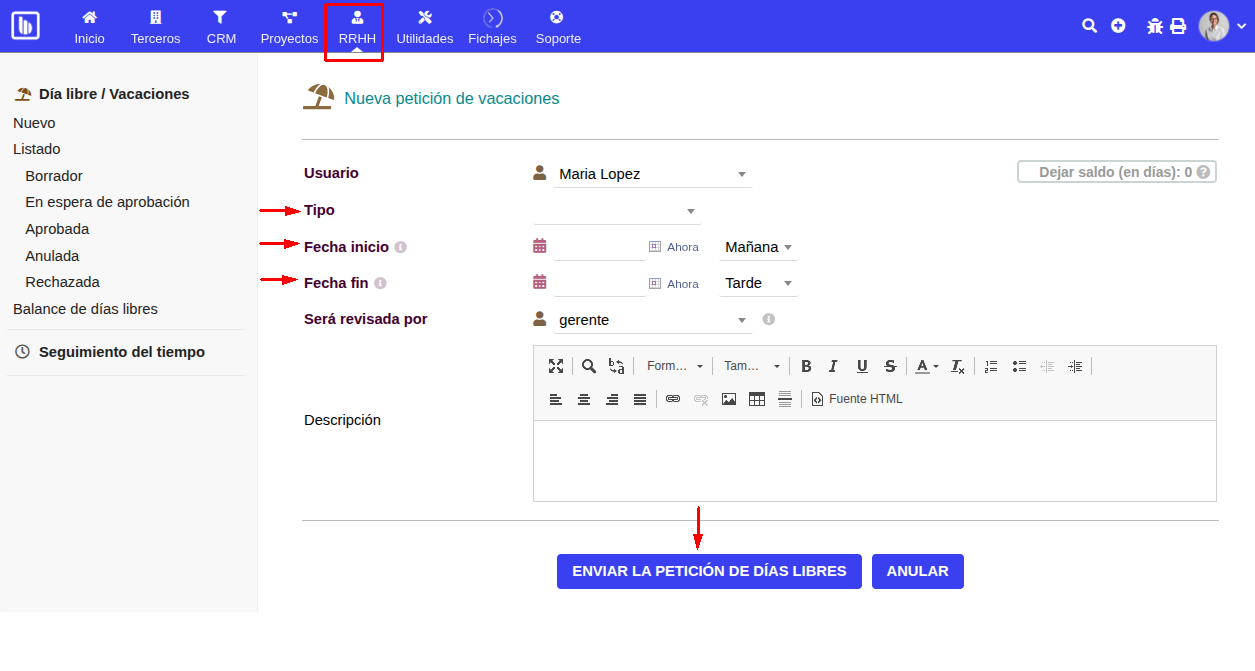The height and width of the screenshot is (671, 1255).
Task: Click the Fecha fin date input field
Action: coord(599,283)
